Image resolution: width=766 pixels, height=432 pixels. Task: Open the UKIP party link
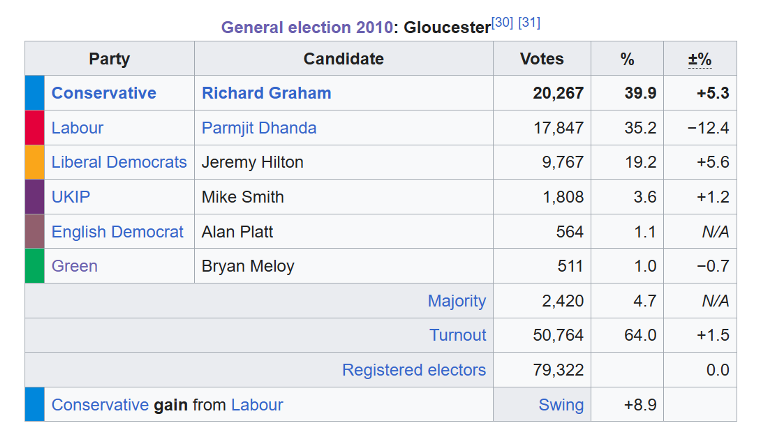pyautogui.click(x=70, y=197)
